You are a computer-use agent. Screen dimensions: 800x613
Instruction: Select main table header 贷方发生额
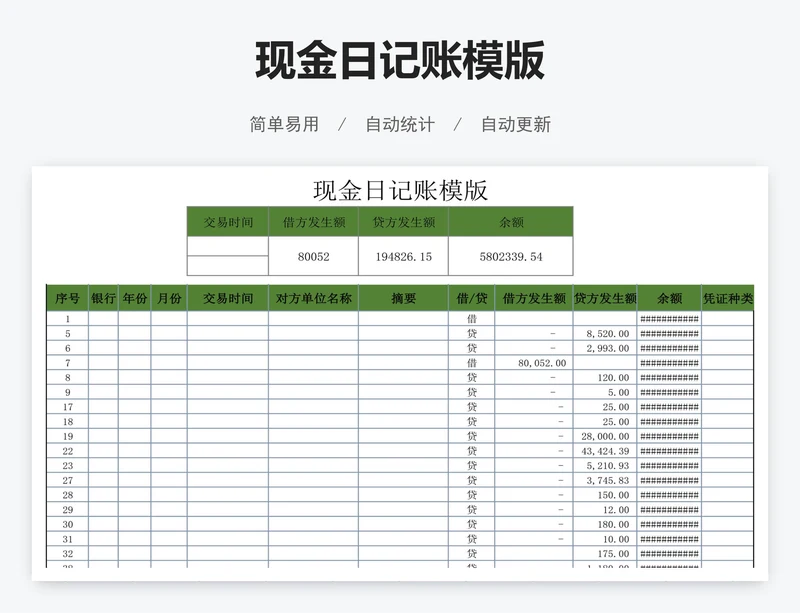click(605, 298)
